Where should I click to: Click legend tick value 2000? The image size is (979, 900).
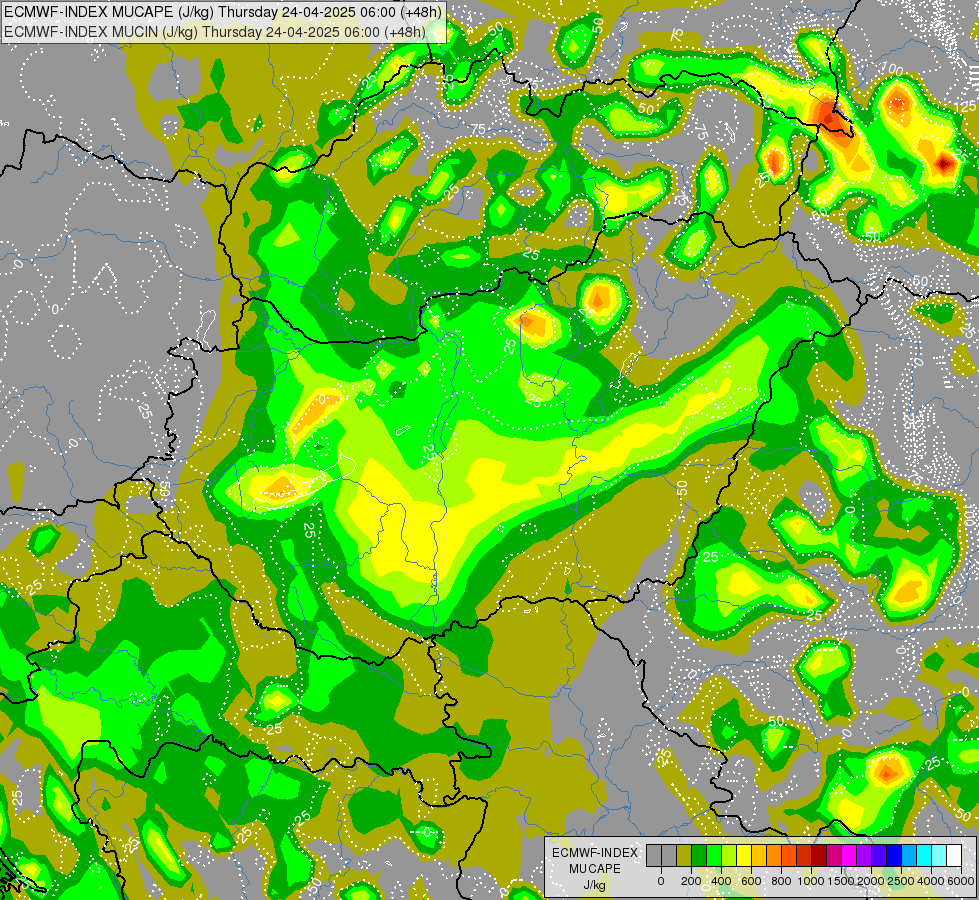point(872,881)
